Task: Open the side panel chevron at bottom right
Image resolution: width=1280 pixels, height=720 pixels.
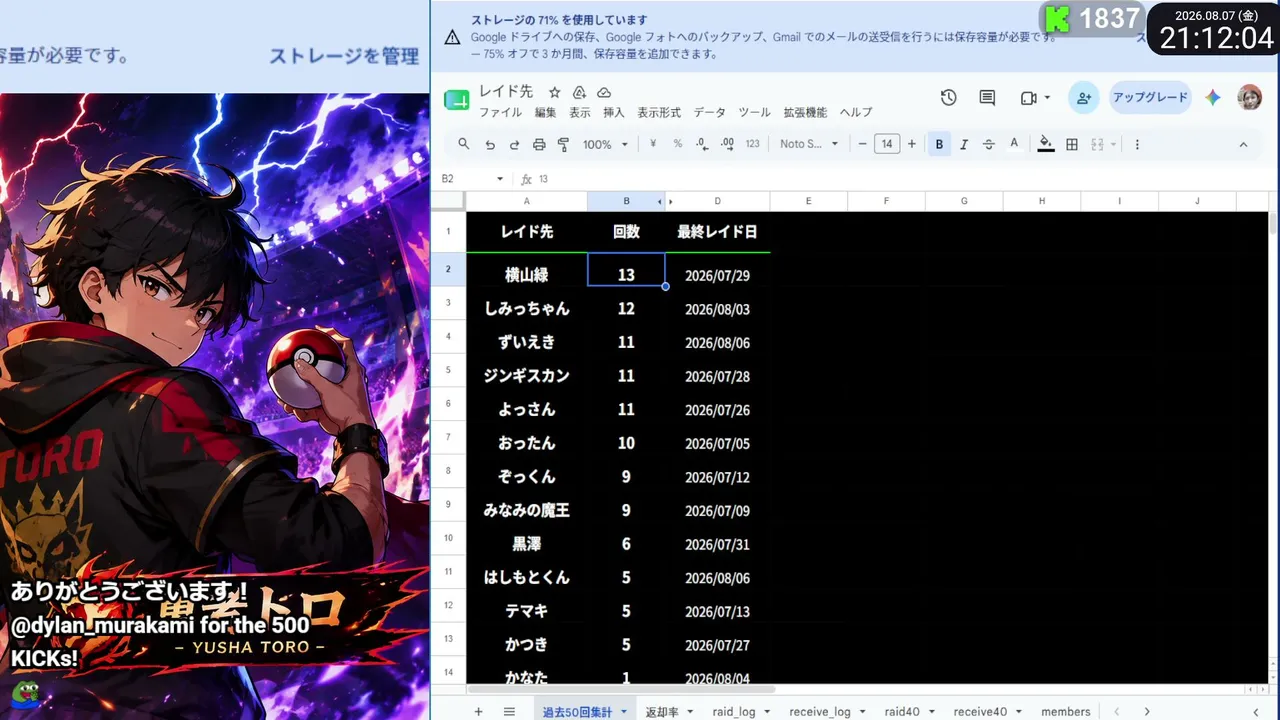Action: coord(1255,711)
